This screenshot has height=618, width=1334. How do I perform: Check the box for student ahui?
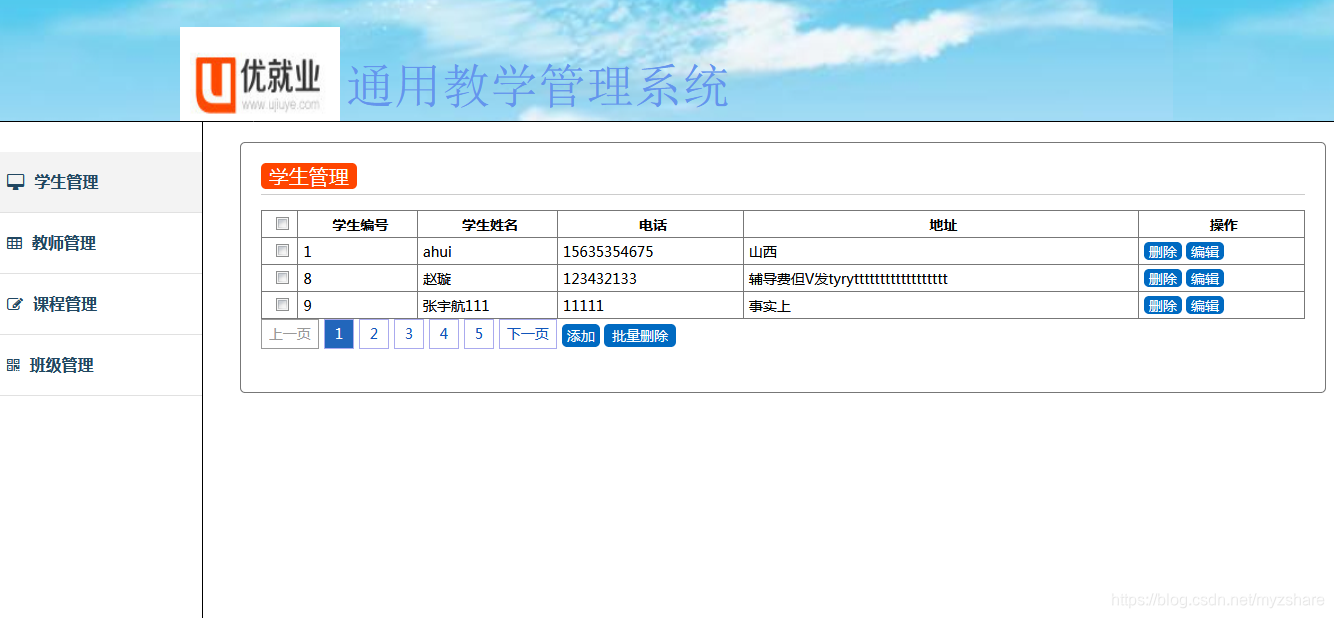(282, 251)
